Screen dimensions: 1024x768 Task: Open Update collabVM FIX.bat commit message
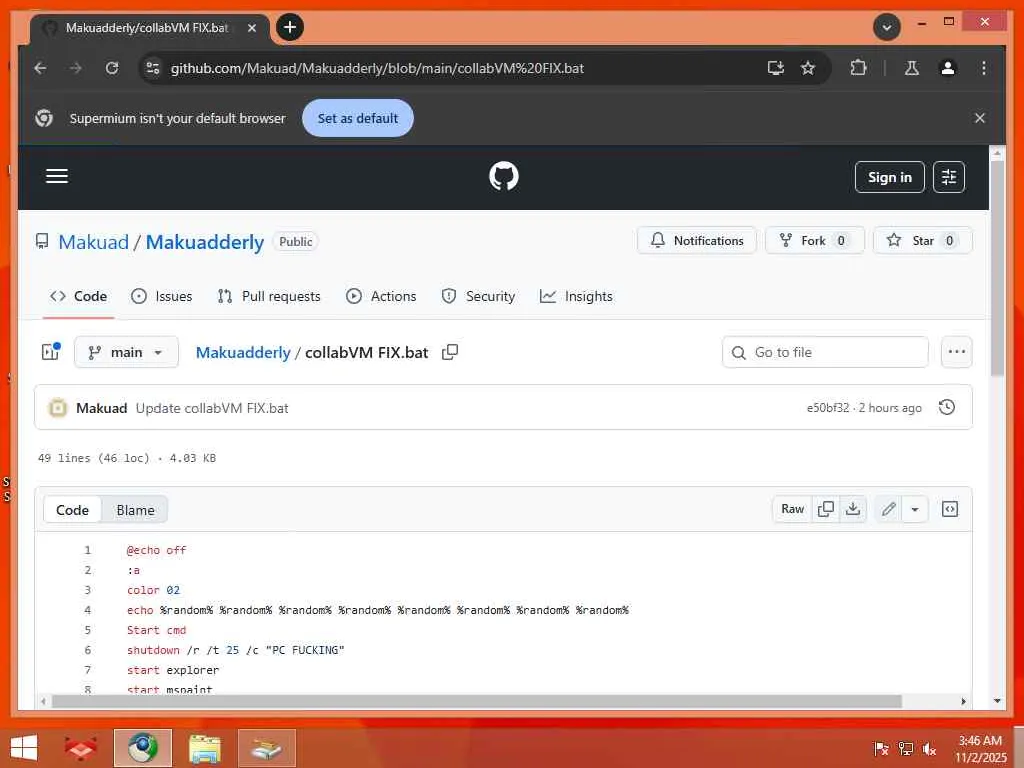tap(212, 408)
